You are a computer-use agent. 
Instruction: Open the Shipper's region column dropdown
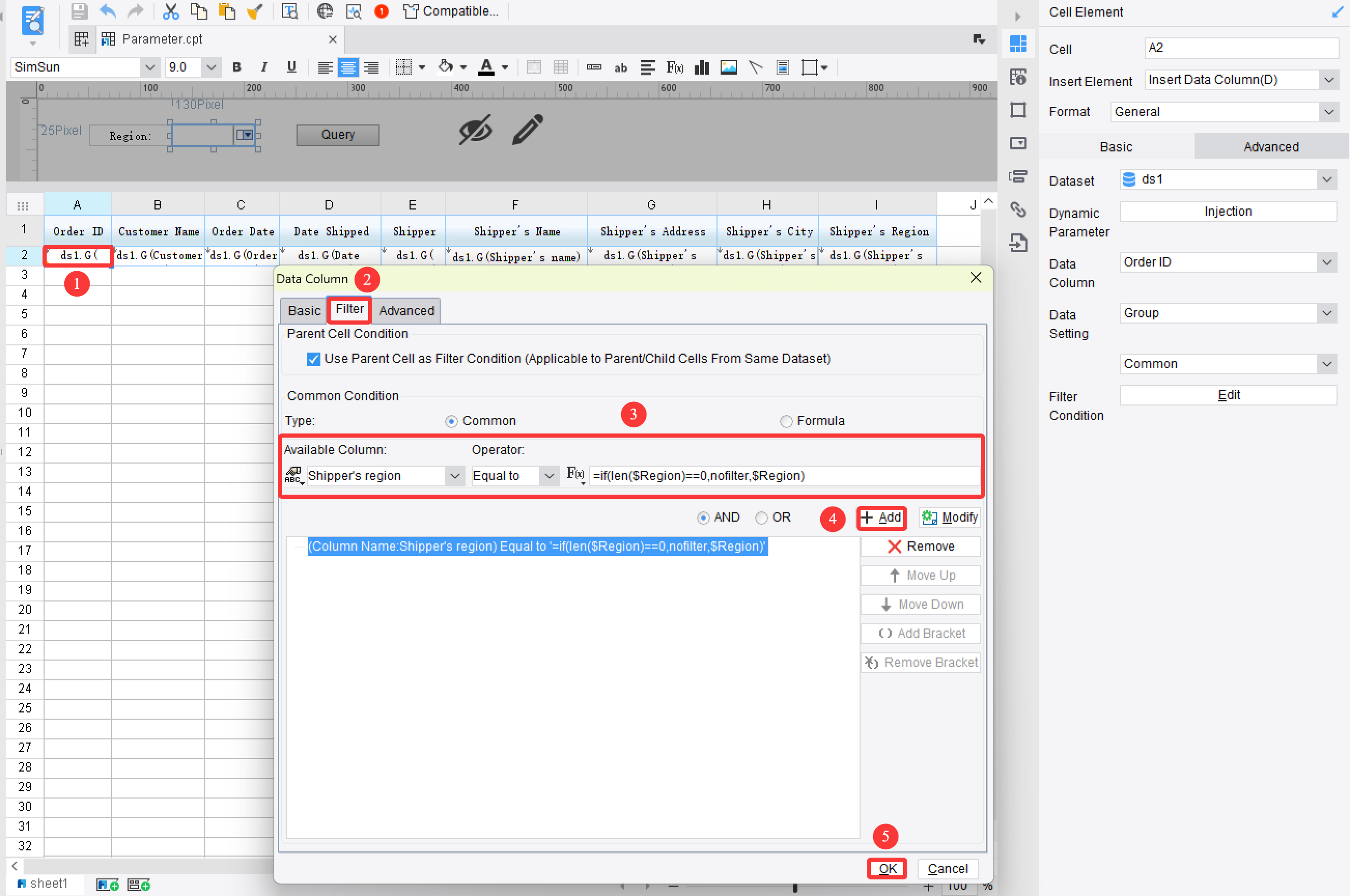pos(454,475)
